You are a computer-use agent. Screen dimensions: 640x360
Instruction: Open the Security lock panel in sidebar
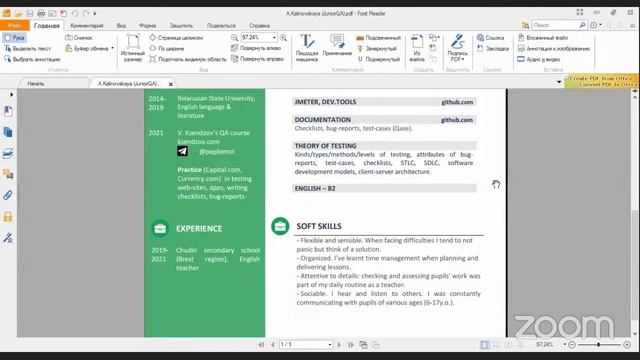click(8, 216)
